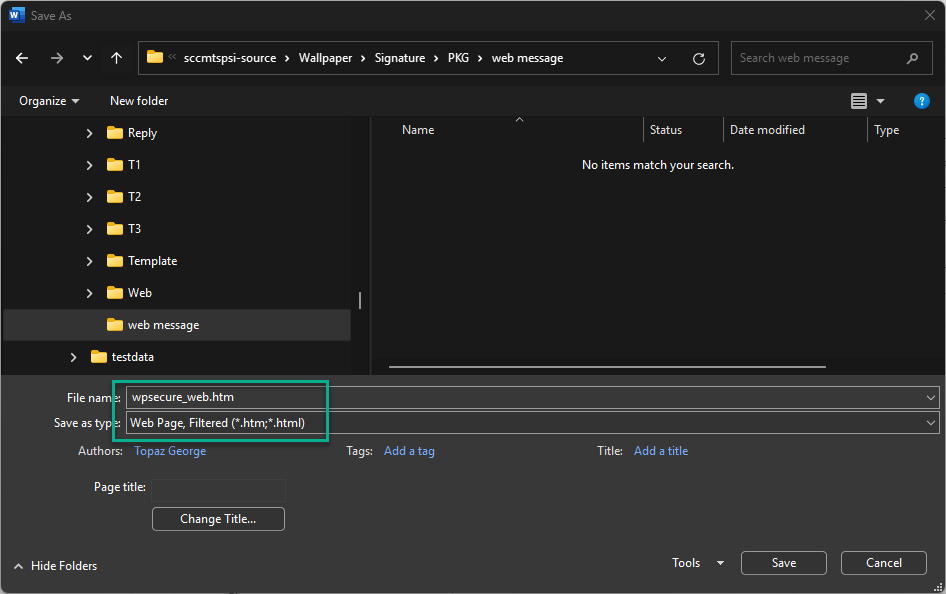The height and width of the screenshot is (594, 946).
Task: Go up one folder level arrow
Action: (116, 58)
